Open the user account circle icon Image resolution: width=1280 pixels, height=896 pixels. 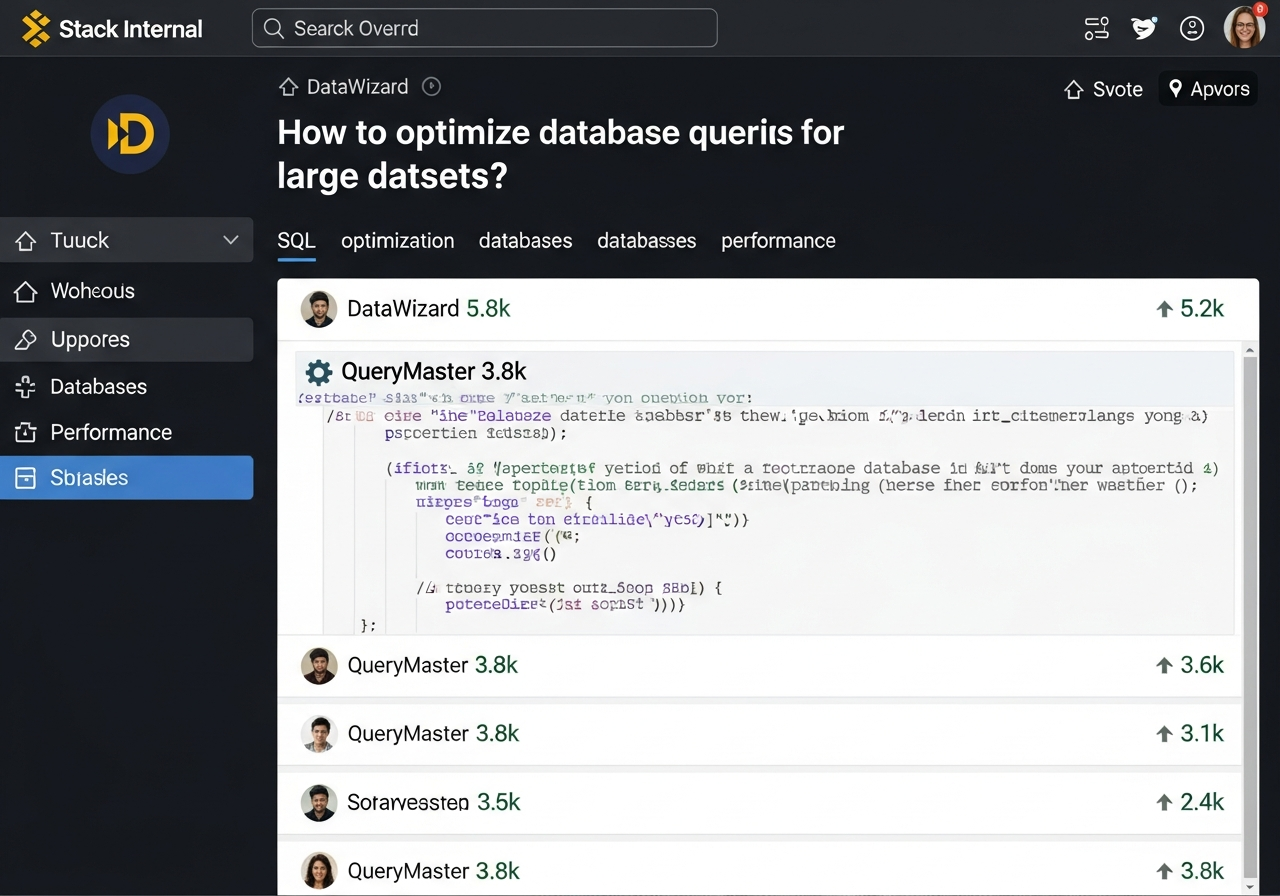1191,28
